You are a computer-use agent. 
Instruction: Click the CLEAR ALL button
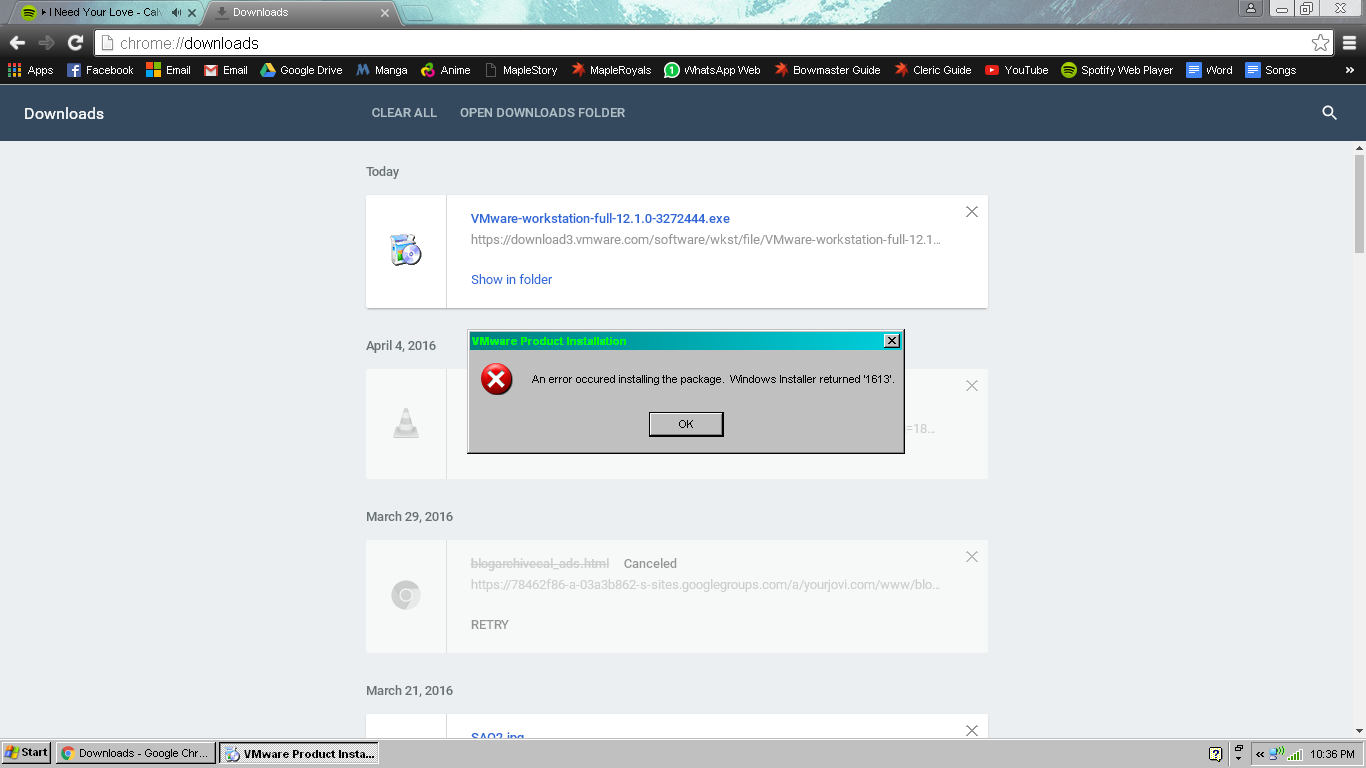tap(404, 113)
